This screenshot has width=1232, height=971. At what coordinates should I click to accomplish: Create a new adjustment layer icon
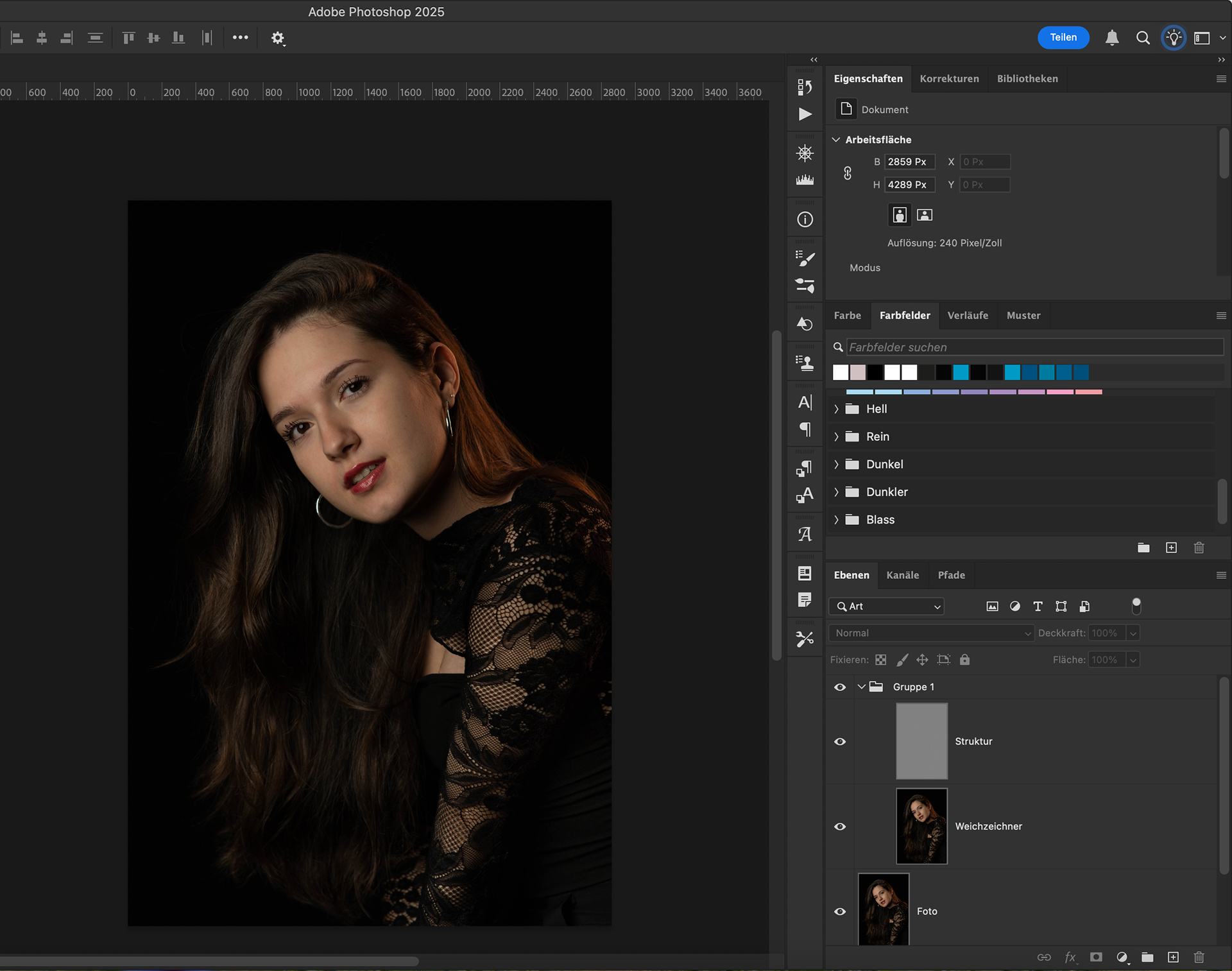point(1122,957)
